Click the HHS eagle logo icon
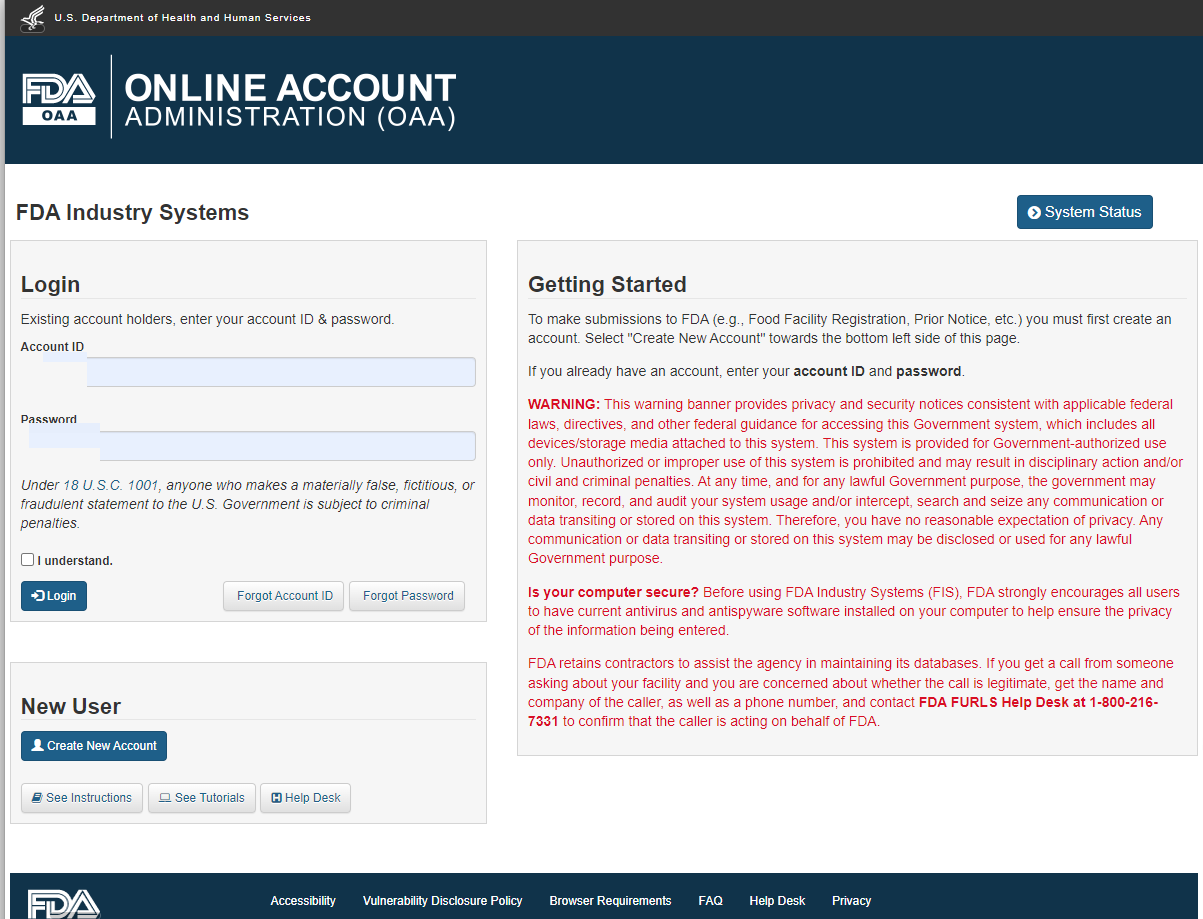 (33, 18)
